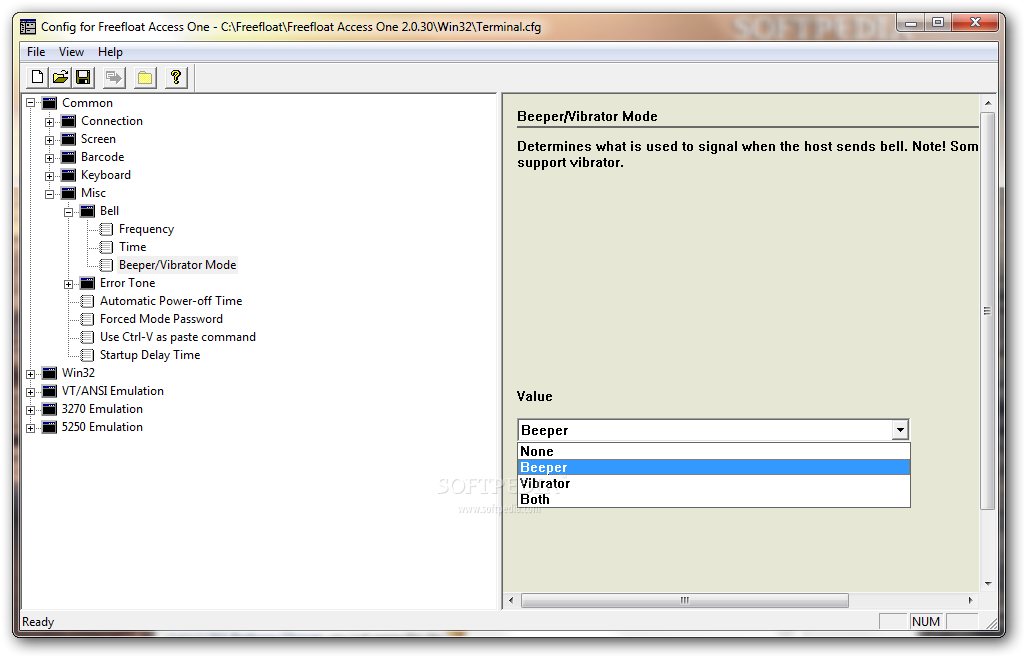Screen dimensions: 1026x658
Task: Click the Keyboard folder icon
Action: tap(69, 175)
